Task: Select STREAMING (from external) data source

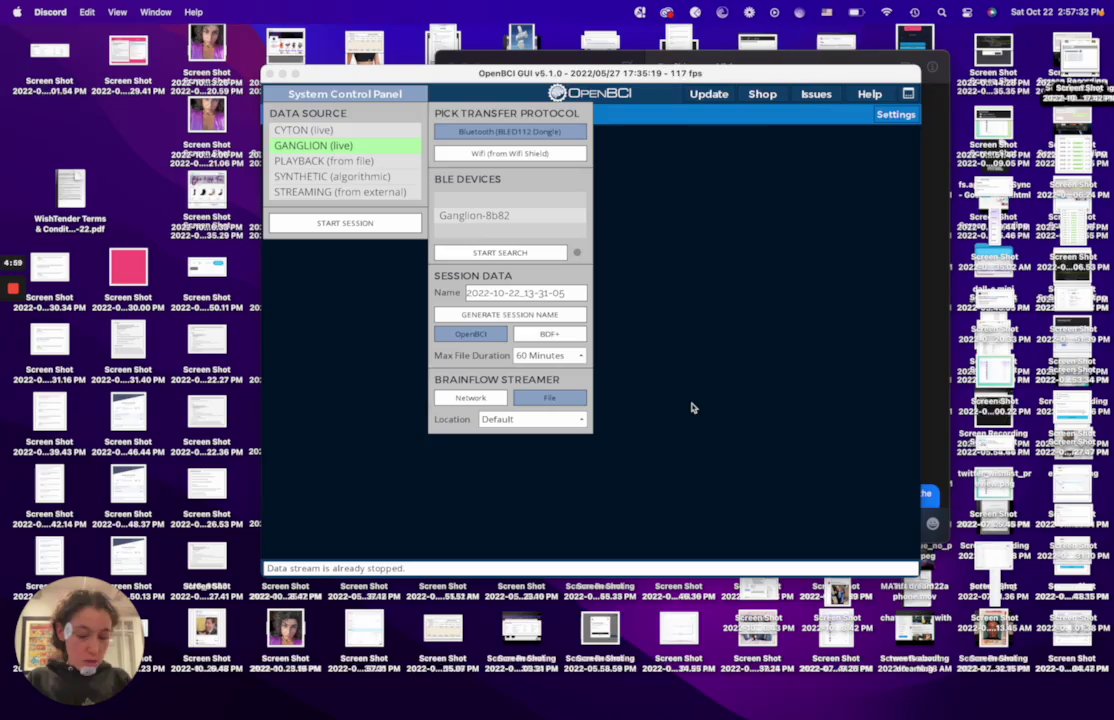Action: 345,192
